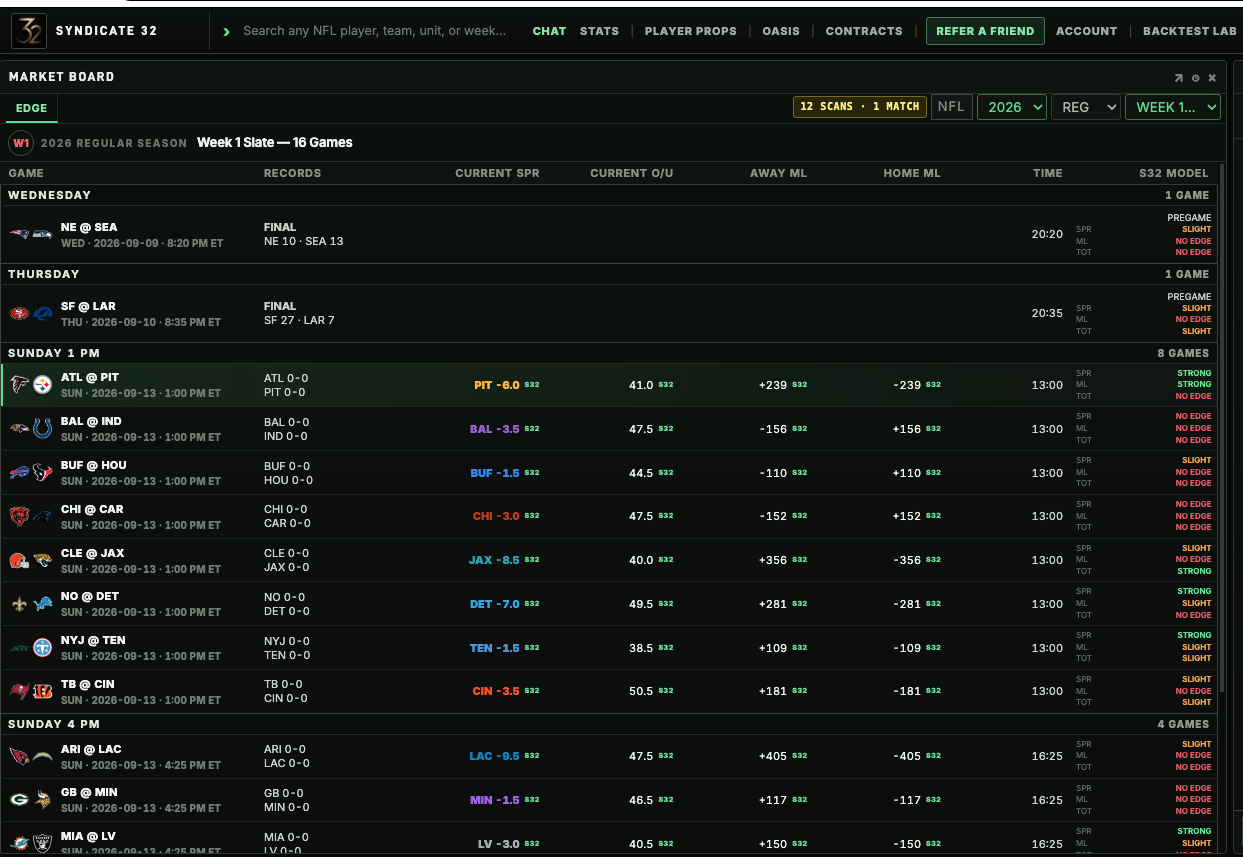Open the ACCOUNT link

1086,31
